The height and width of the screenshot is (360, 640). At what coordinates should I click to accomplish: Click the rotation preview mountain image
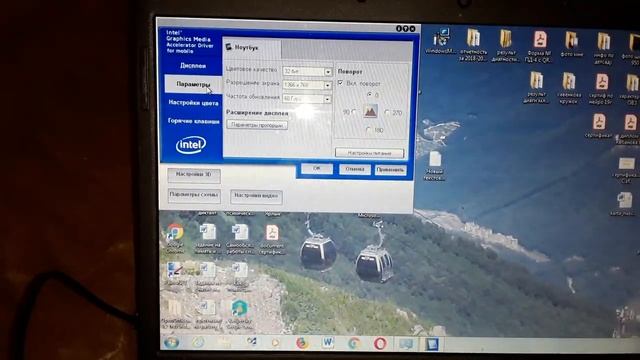point(370,111)
